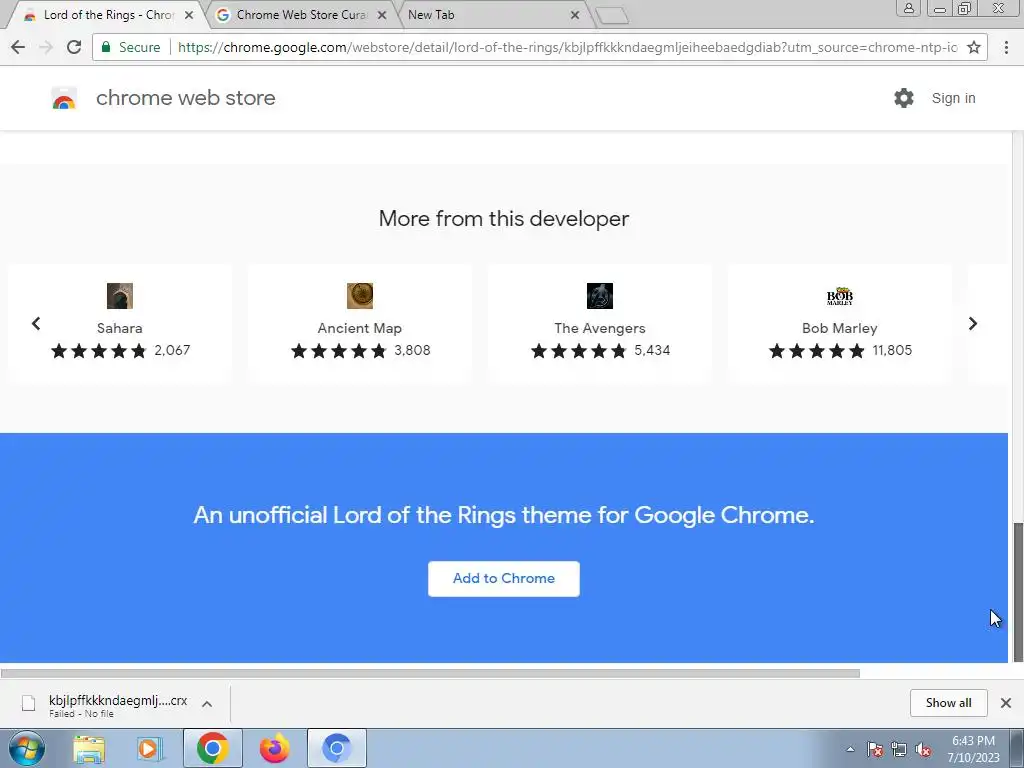Click the 2,067 ratings count
This screenshot has height=768, width=1024.
click(172, 350)
